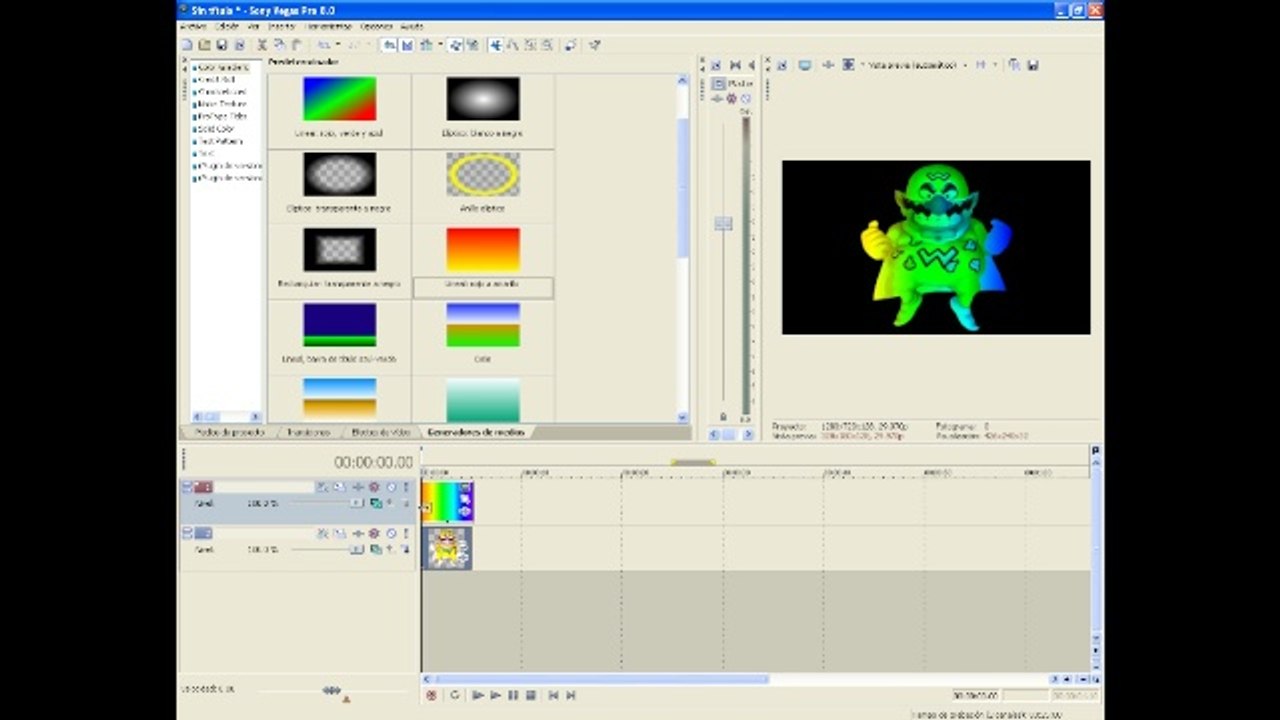Image resolution: width=1280 pixels, height=720 pixels.
Task: Cut the selection with the scissors icon
Action: click(262, 45)
